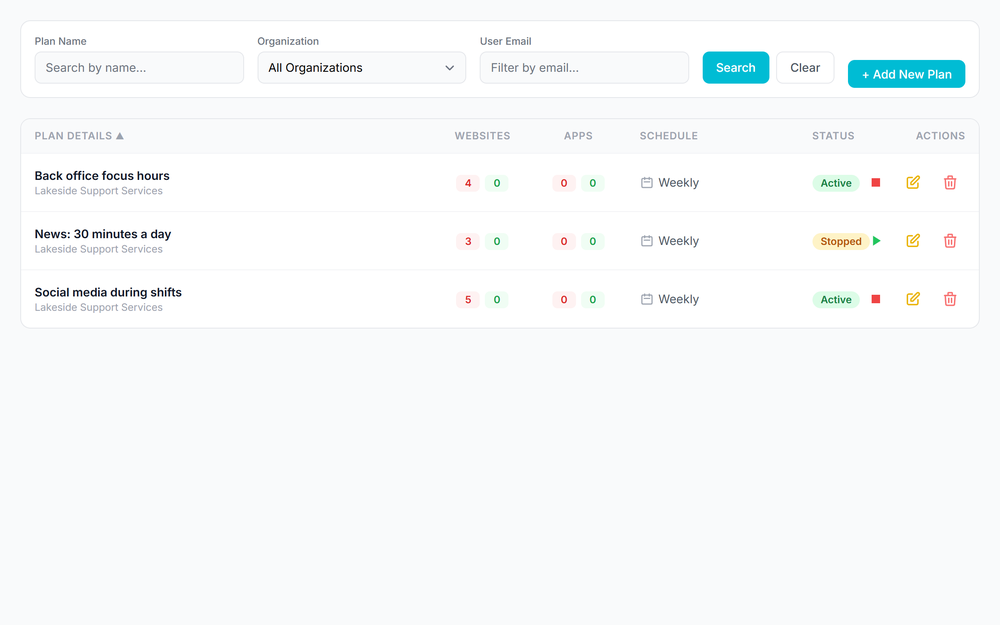Click blocked websites count 5
Screen dimensions: 1000x625
tap(467, 300)
